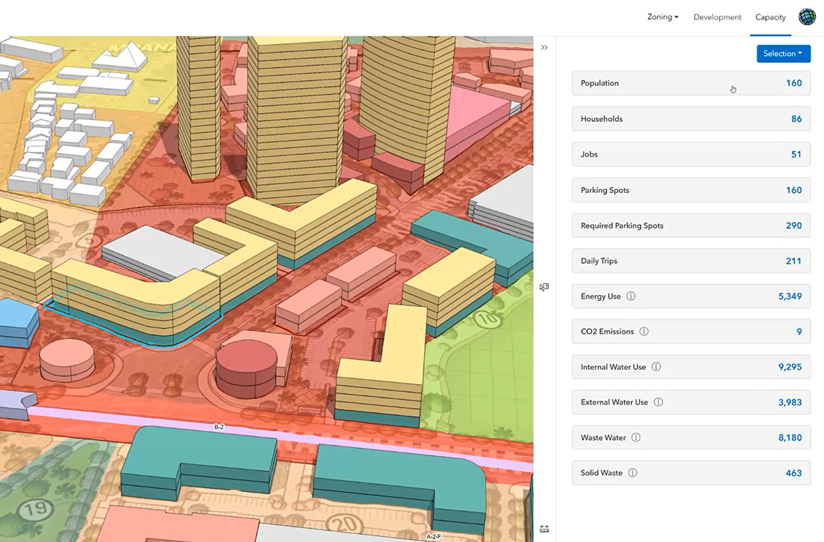Click the B-2 zoning label on map
This screenshot has height=542, width=824.
pyautogui.click(x=219, y=427)
